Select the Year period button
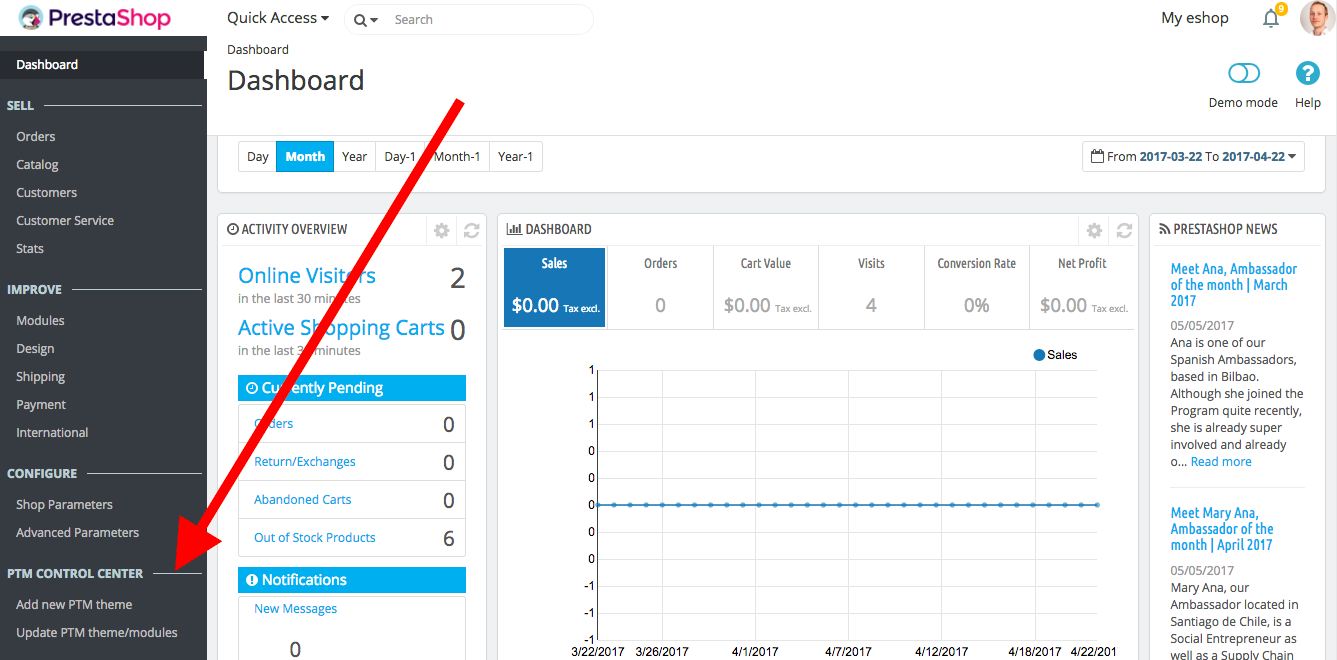Screen dimensions: 1337x660 click(354, 156)
